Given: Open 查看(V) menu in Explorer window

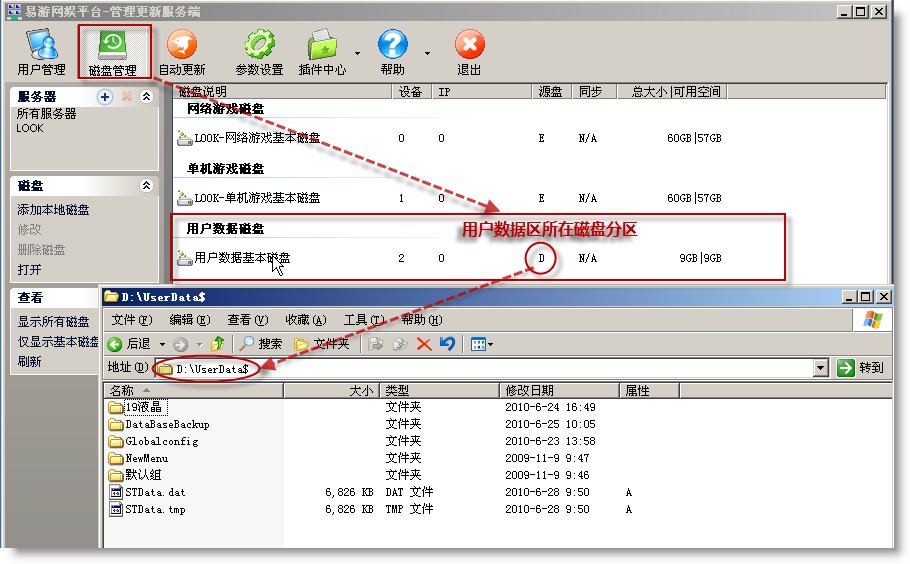Looking at the screenshot, I should 248,320.
